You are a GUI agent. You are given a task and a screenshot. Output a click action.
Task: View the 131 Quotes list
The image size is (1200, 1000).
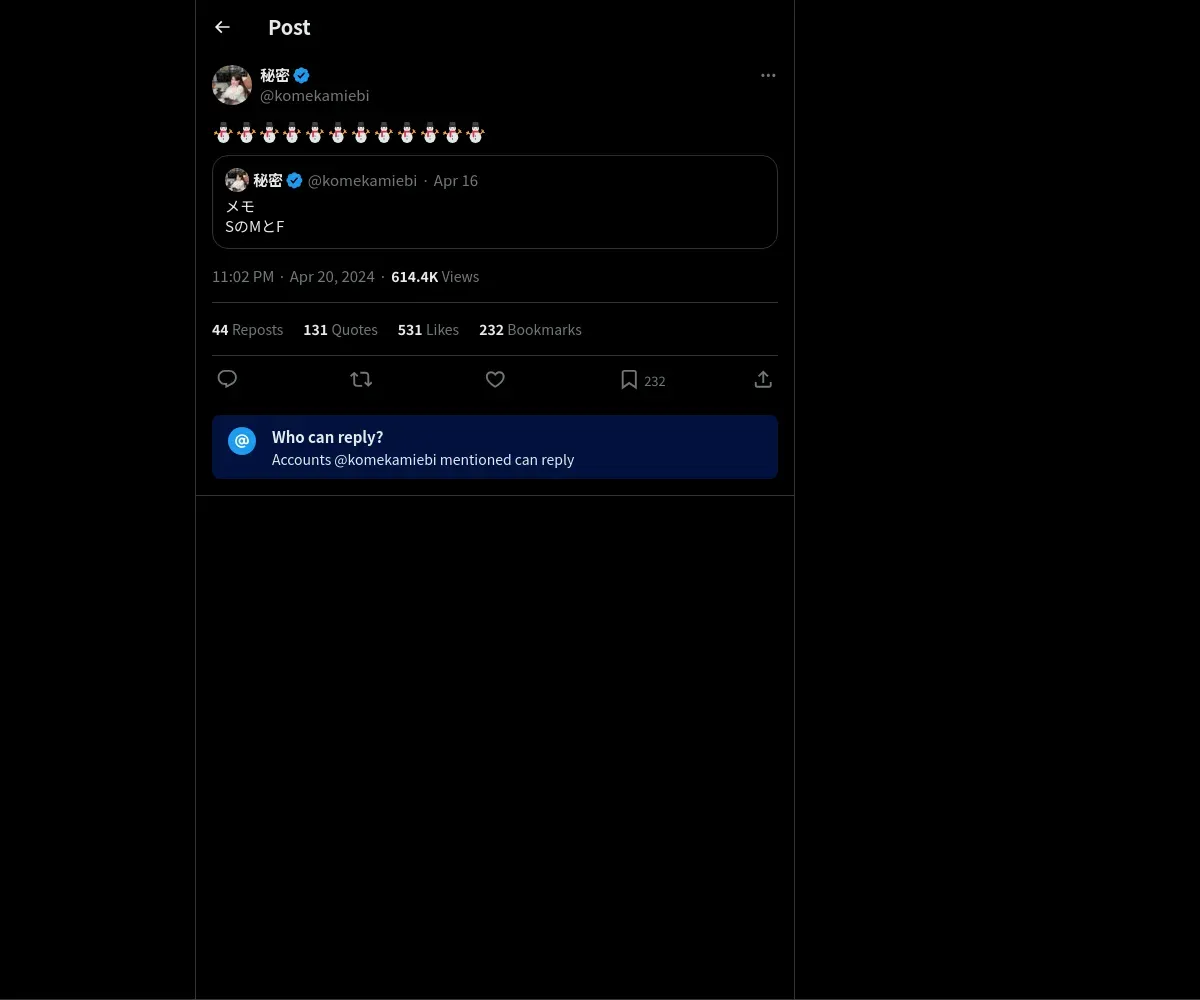(x=340, y=329)
